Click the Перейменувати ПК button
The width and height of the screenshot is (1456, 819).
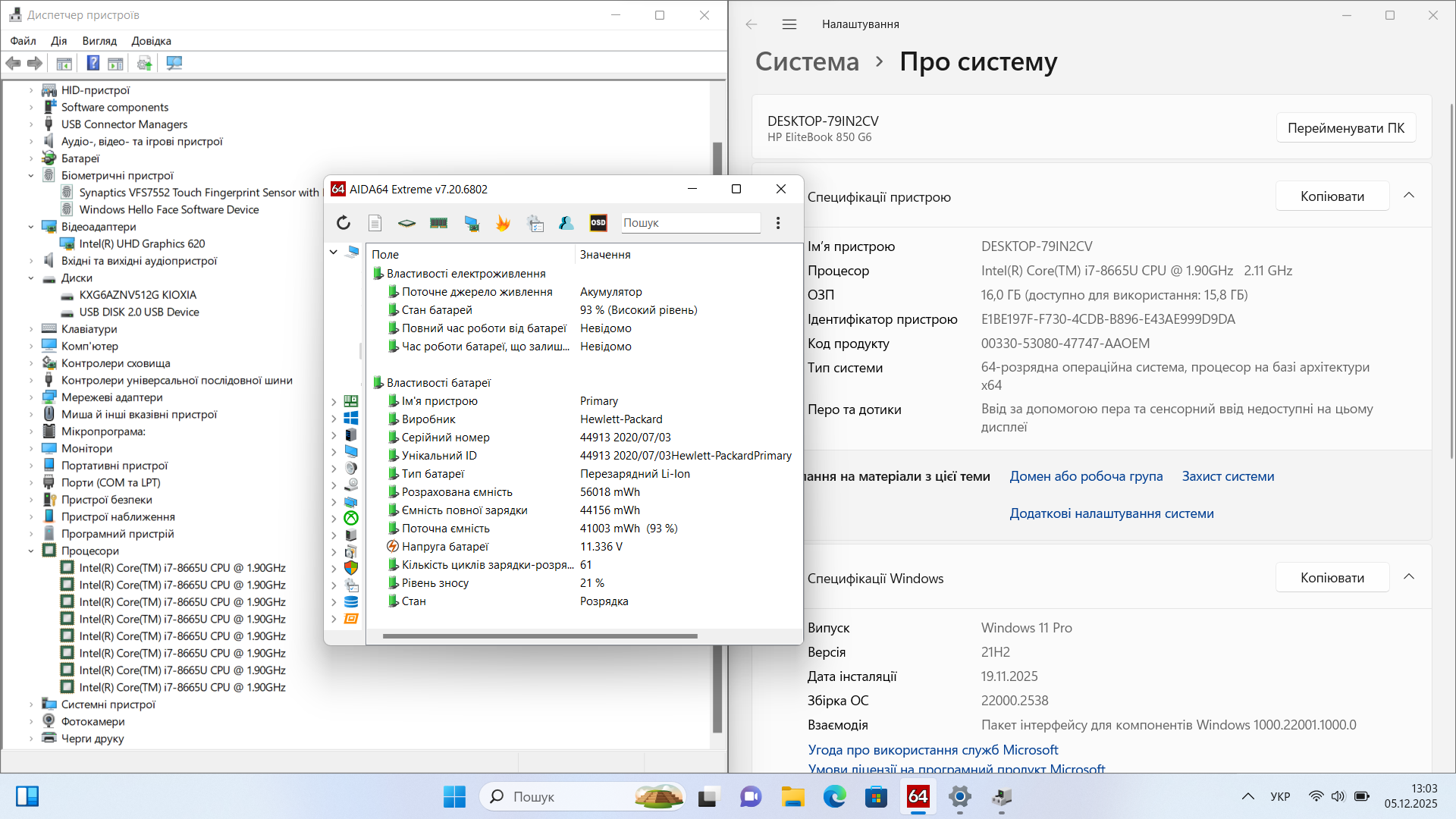point(1345,128)
